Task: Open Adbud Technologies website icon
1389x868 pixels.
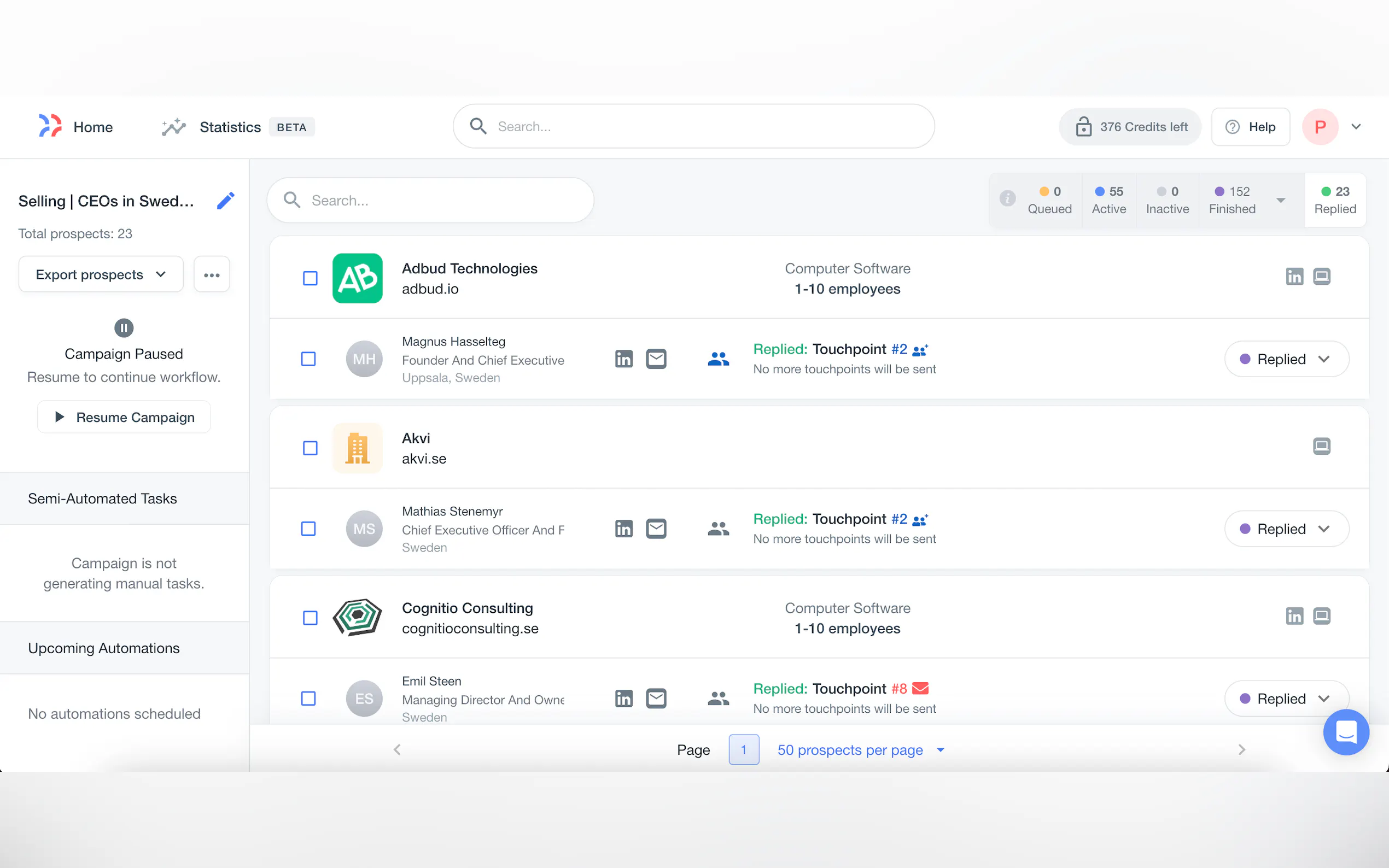Action: click(1321, 277)
